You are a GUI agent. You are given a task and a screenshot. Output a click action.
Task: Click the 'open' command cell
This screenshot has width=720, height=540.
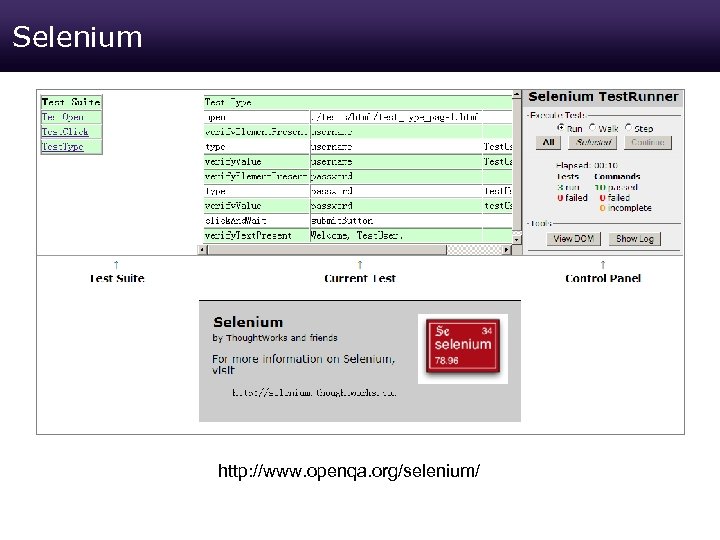coord(257,117)
